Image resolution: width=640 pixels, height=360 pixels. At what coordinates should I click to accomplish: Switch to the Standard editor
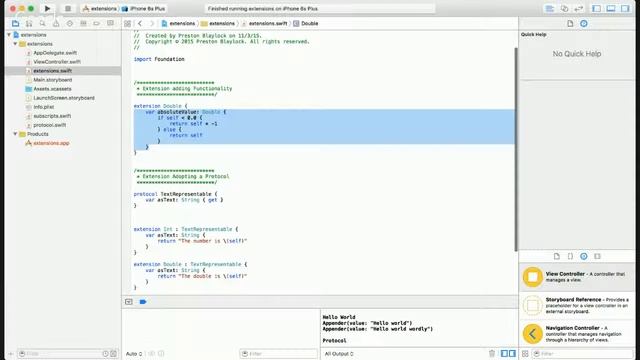[x=550, y=9]
